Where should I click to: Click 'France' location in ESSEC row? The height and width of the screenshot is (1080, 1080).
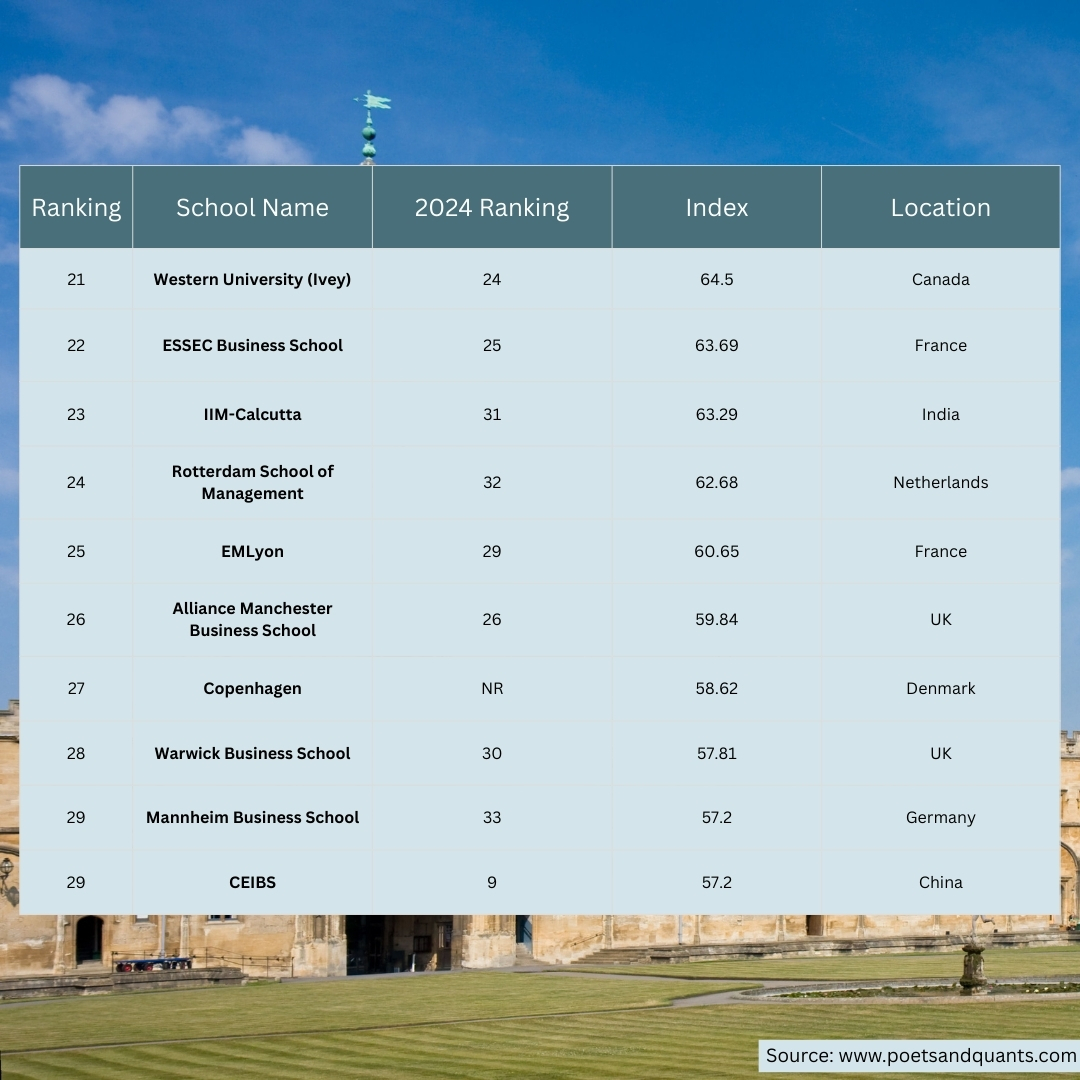point(940,345)
